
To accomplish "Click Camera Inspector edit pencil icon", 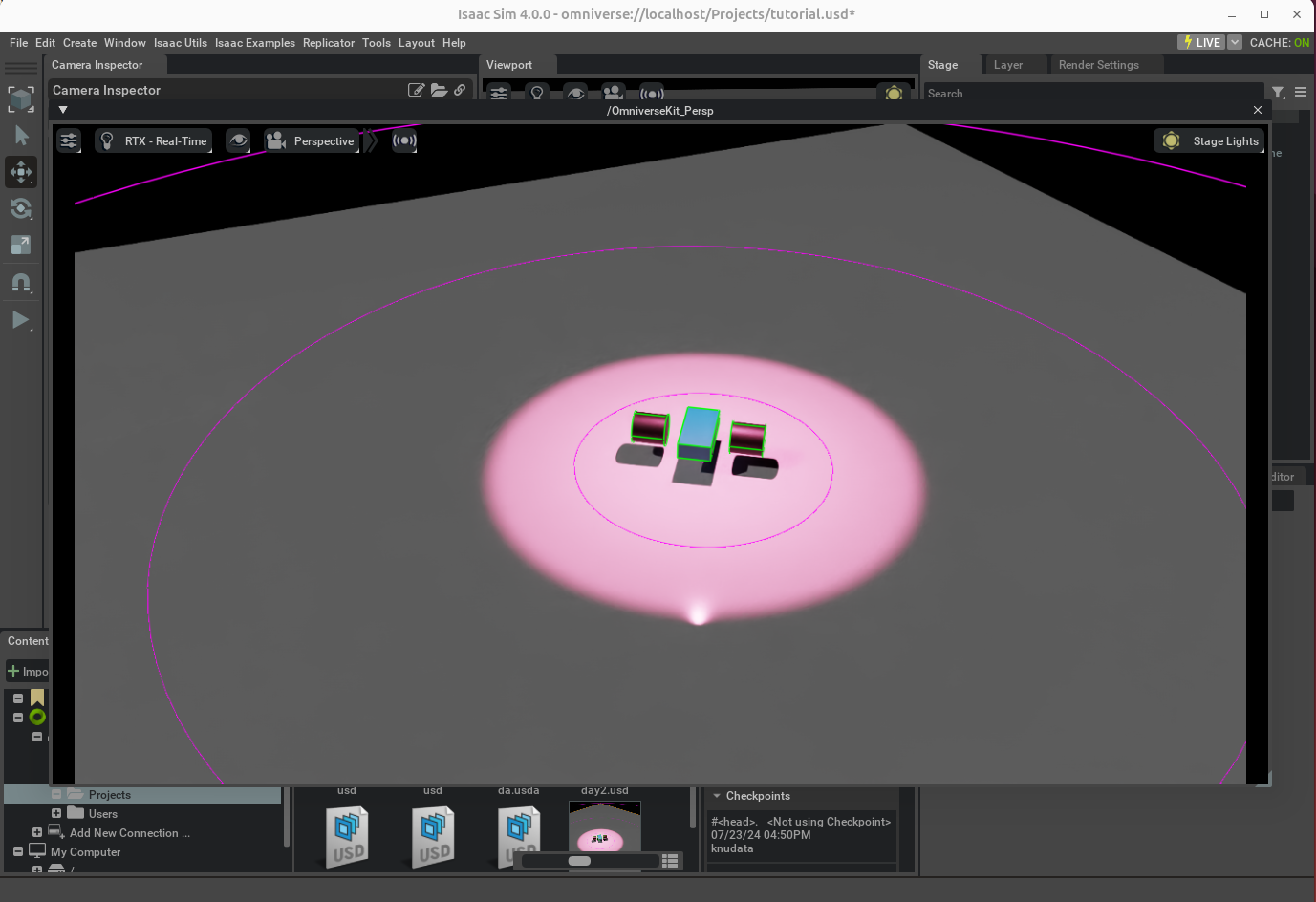I will (416, 90).
